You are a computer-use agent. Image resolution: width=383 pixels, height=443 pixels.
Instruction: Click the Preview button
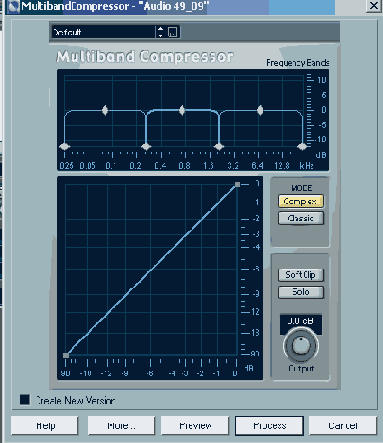[x=195, y=426]
